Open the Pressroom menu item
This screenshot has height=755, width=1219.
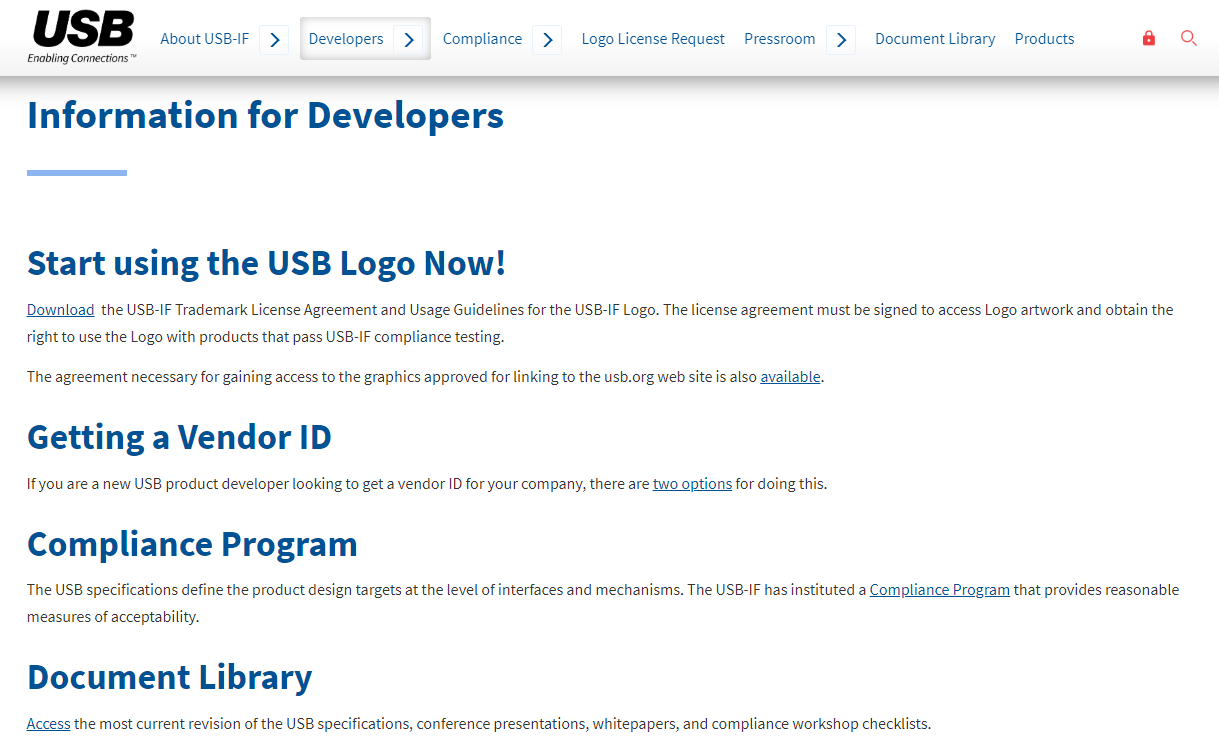click(x=780, y=39)
